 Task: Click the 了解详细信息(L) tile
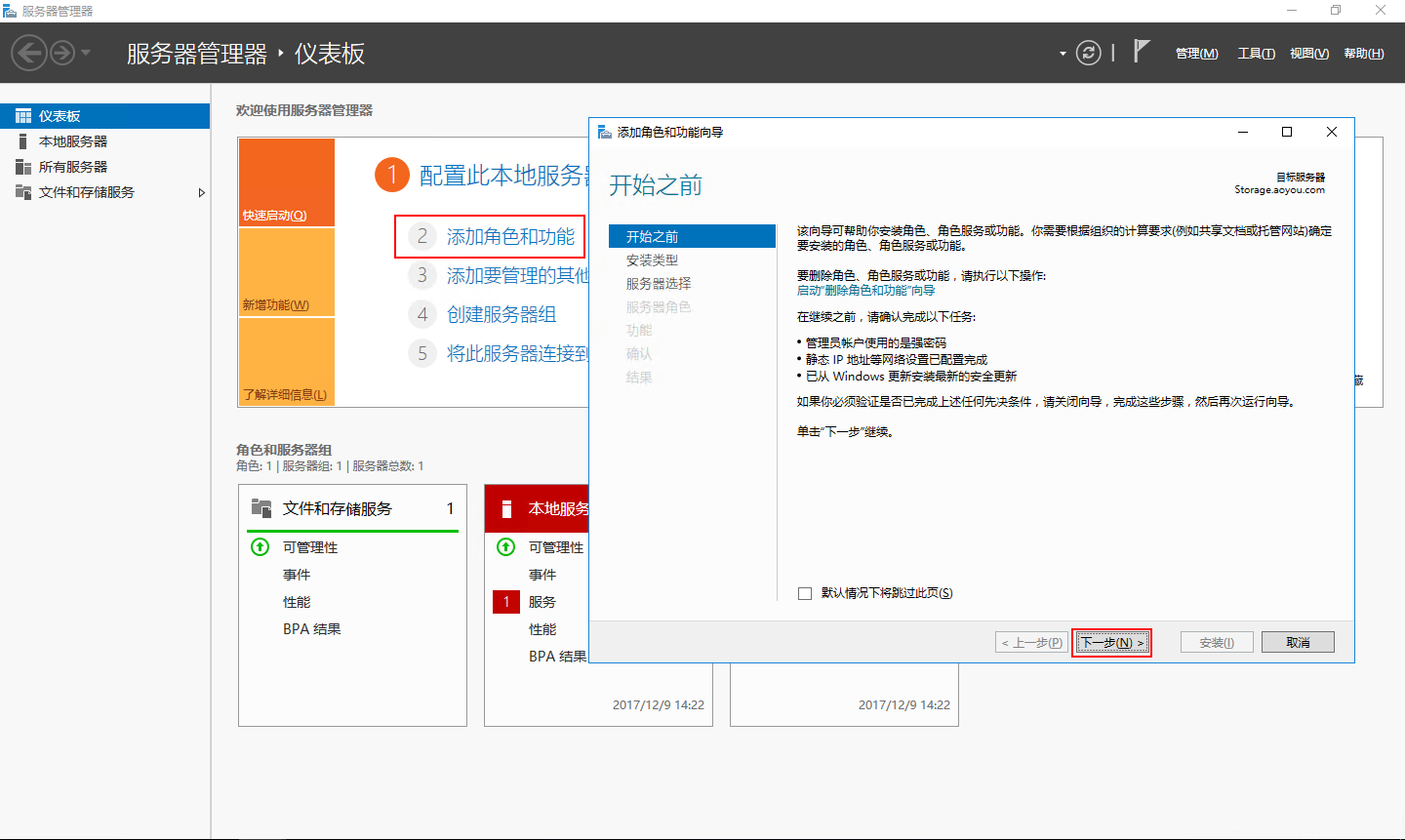pyautogui.click(x=287, y=362)
